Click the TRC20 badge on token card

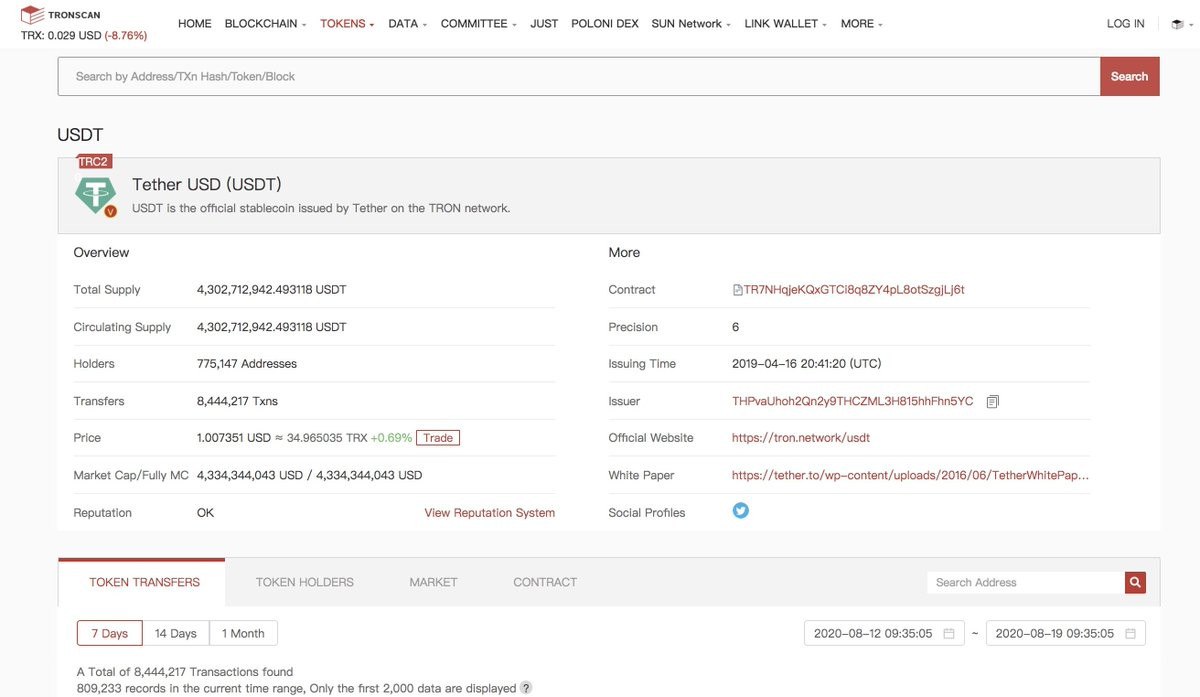pos(94,162)
